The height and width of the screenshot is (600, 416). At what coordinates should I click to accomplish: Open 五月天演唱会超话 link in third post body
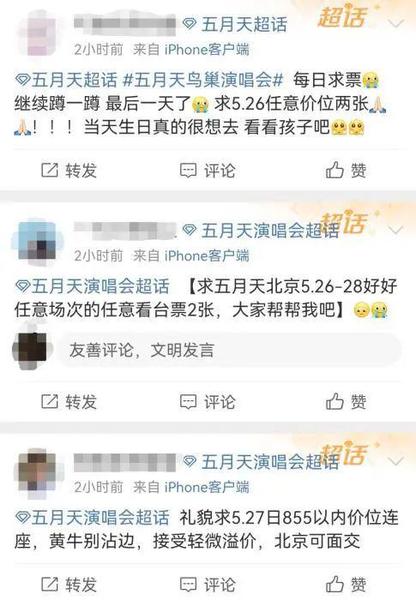(x=92, y=517)
